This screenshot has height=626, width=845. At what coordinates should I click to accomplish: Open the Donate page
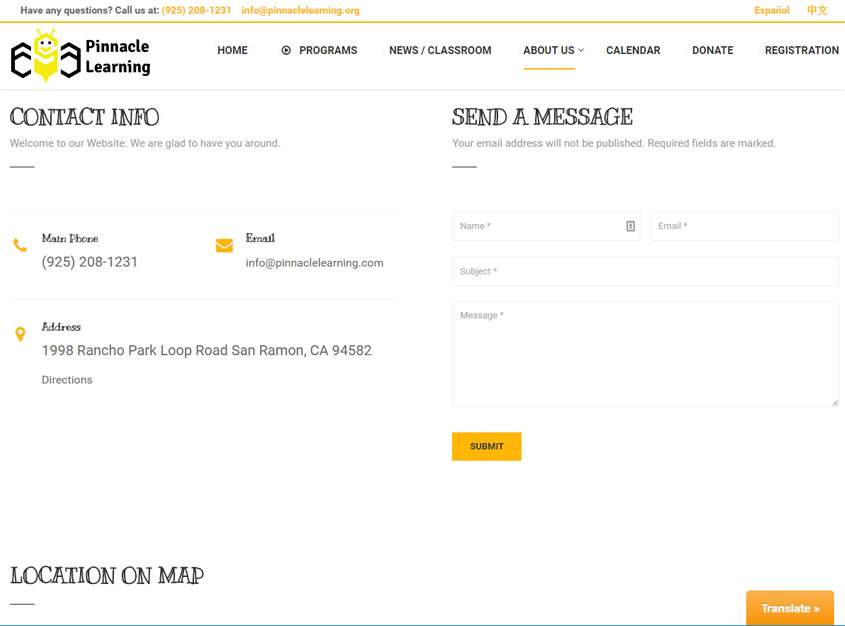click(x=712, y=50)
